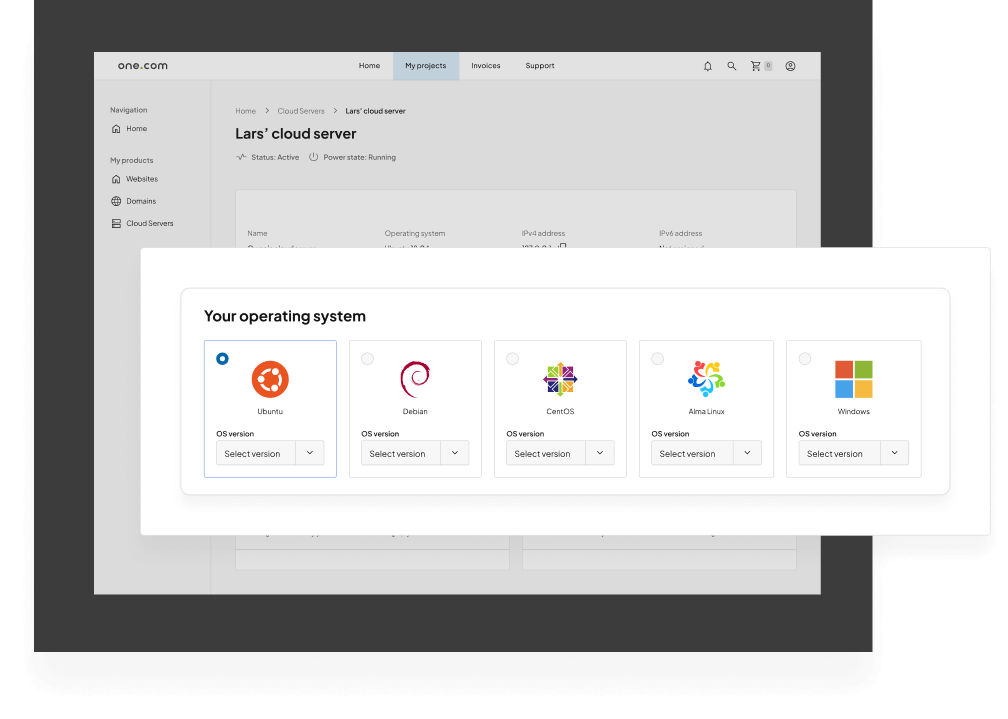
Task: Click 'Status: Active' text
Action: tap(275, 158)
